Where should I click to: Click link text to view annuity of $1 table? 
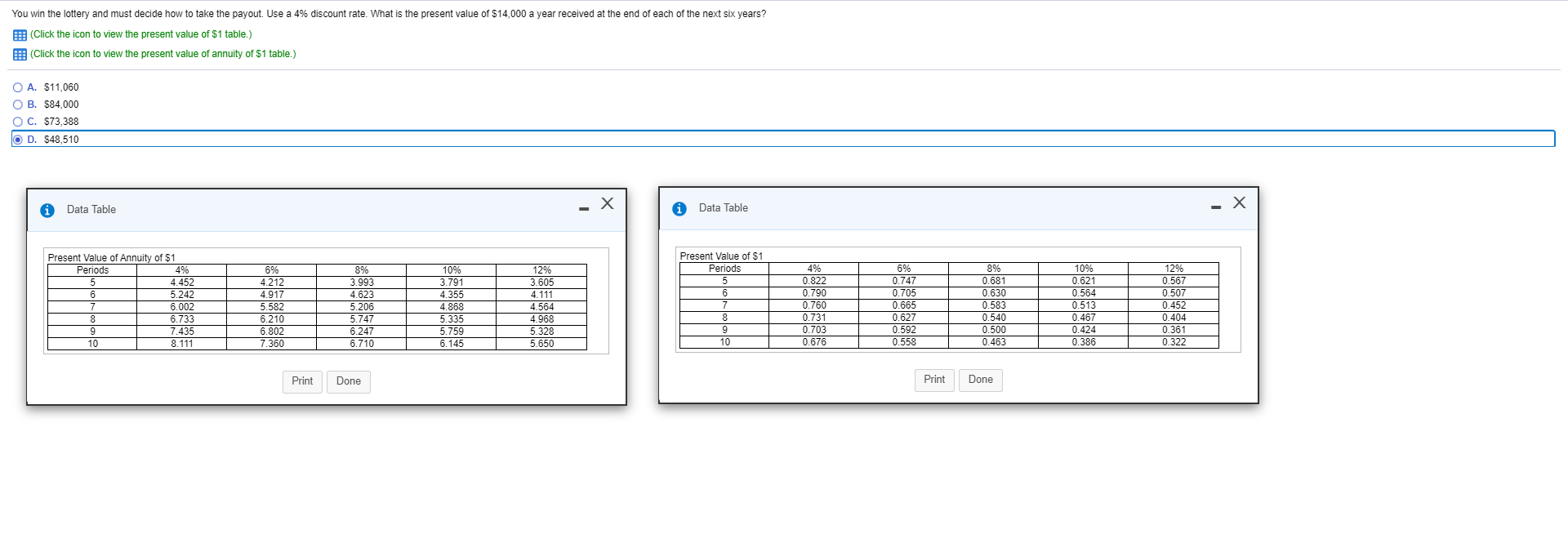point(163,54)
